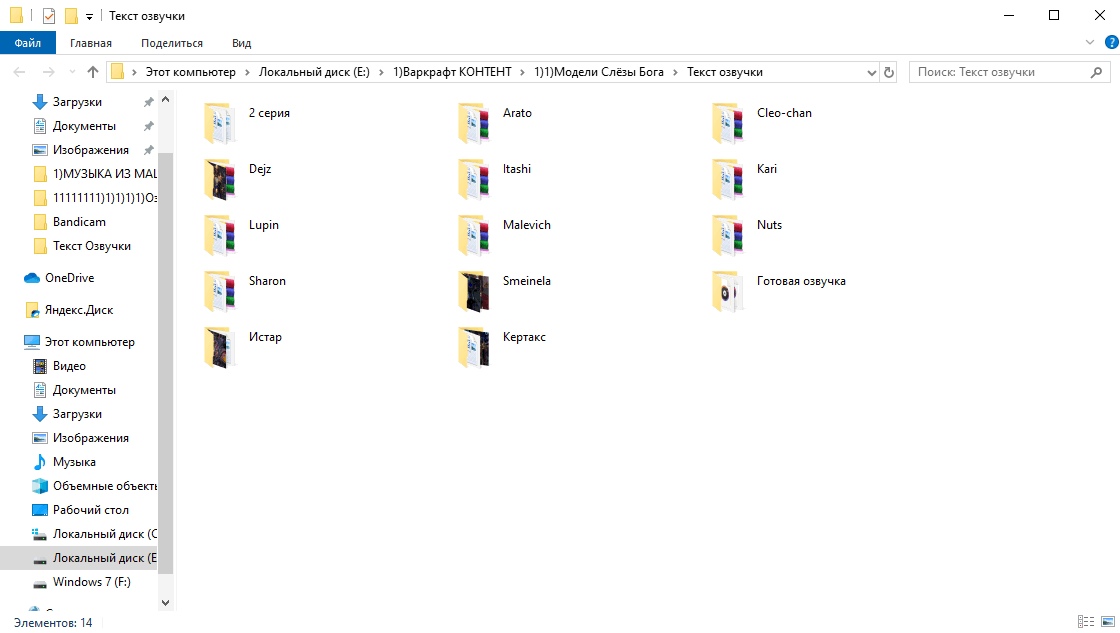Open the Cleo-chan folder icon

728,123
